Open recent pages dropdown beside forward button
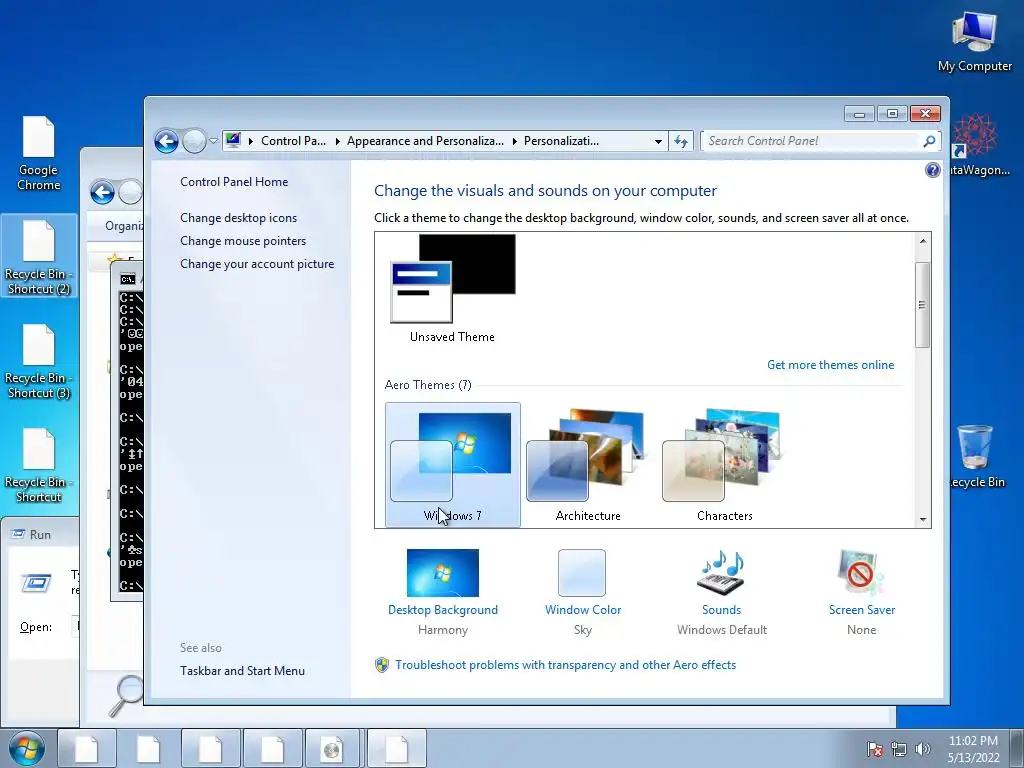Screen dimensions: 1024x768 pos(213,141)
